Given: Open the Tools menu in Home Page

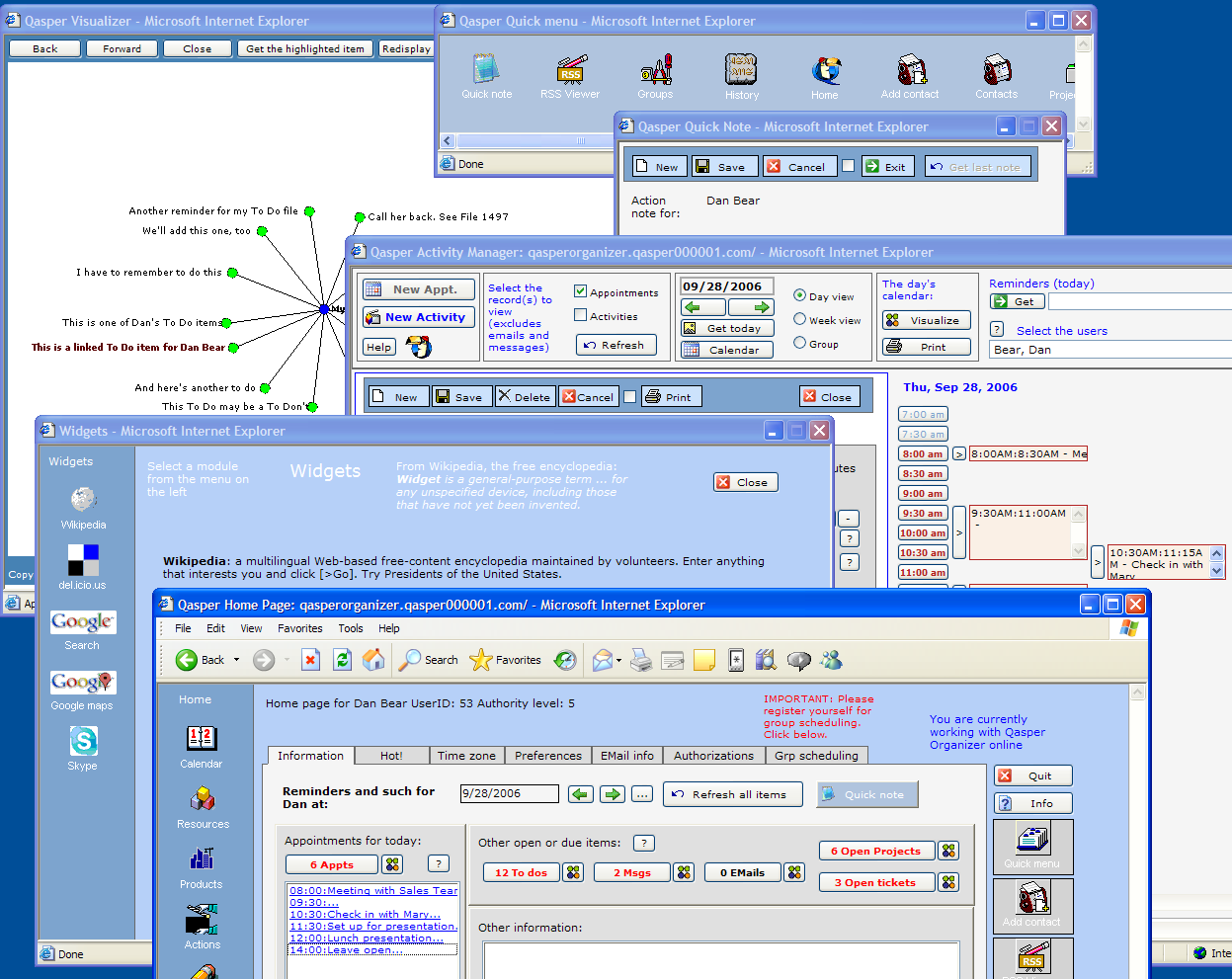Looking at the screenshot, I should point(351,628).
